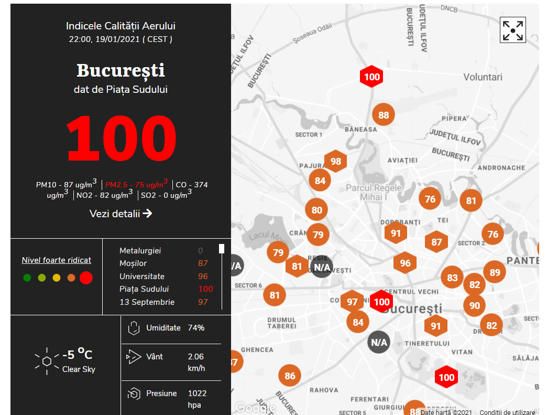Click the wind icon beside Vânt
Image resolution: width=558 pixels, height=415 pixels.
(x=133, y=357)
